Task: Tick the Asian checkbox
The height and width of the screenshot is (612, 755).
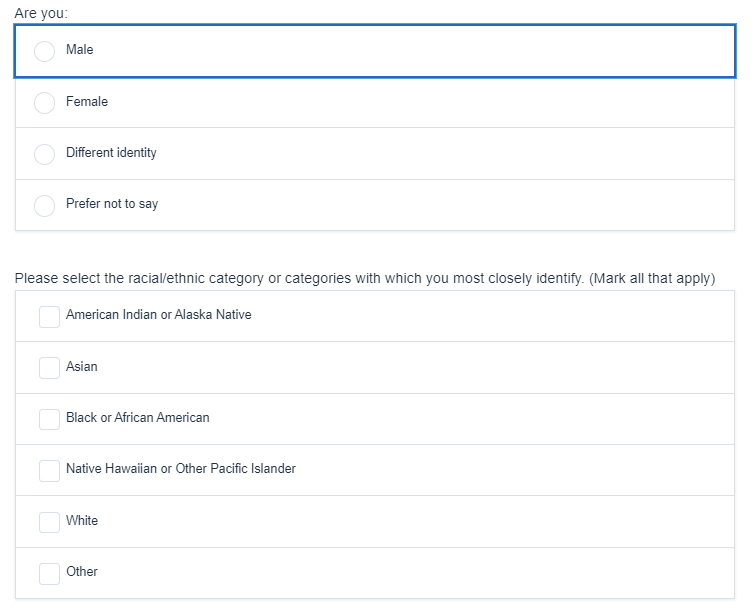Action: coord(49,368)
